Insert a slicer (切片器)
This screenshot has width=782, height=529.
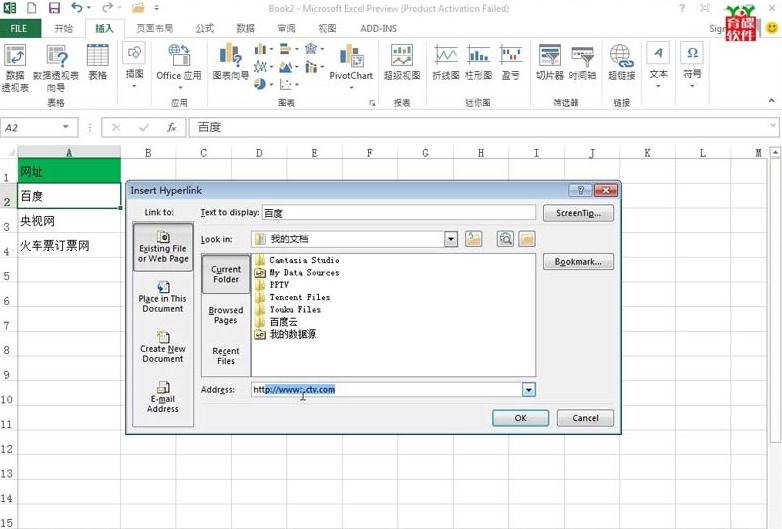point(550,62)
